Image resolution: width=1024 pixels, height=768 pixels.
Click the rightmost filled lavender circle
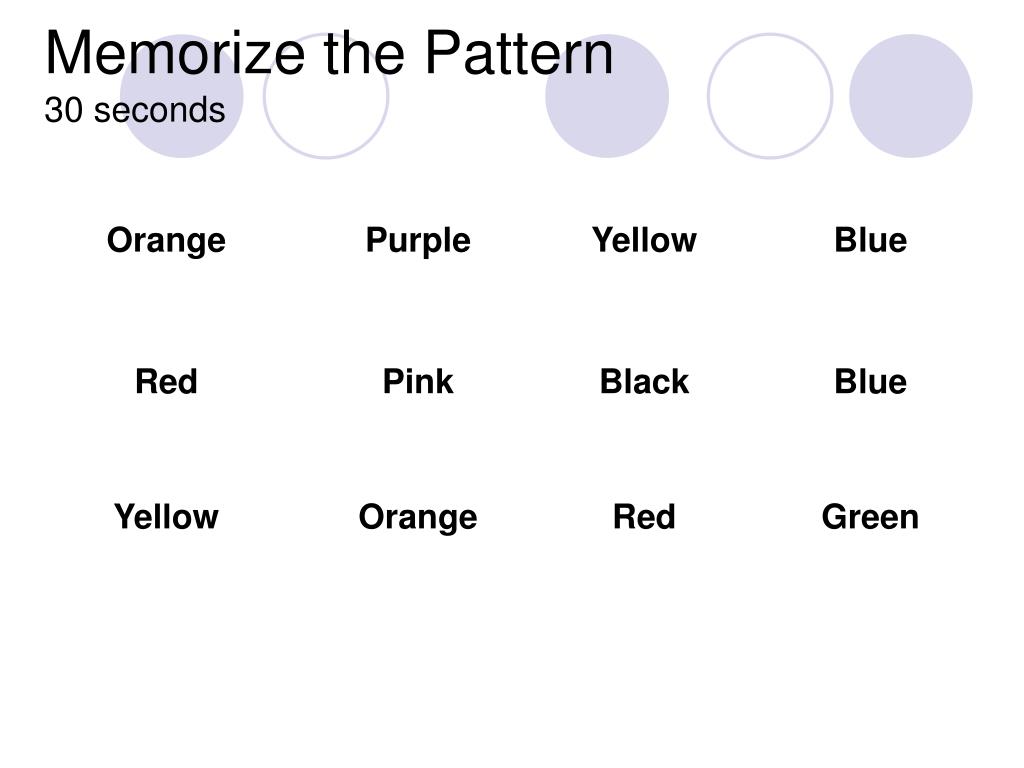911,96
